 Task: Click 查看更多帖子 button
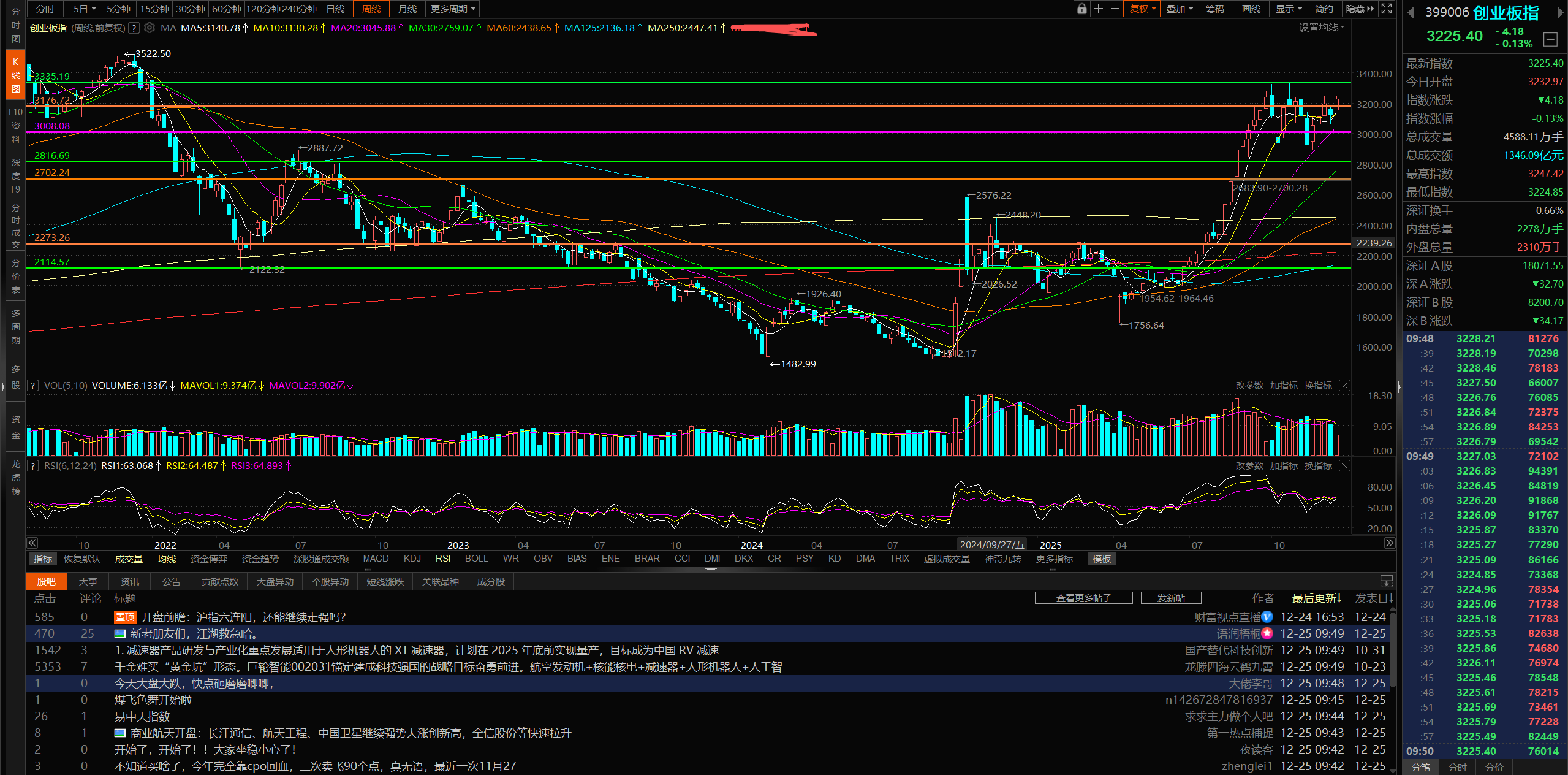point(1083,598)
